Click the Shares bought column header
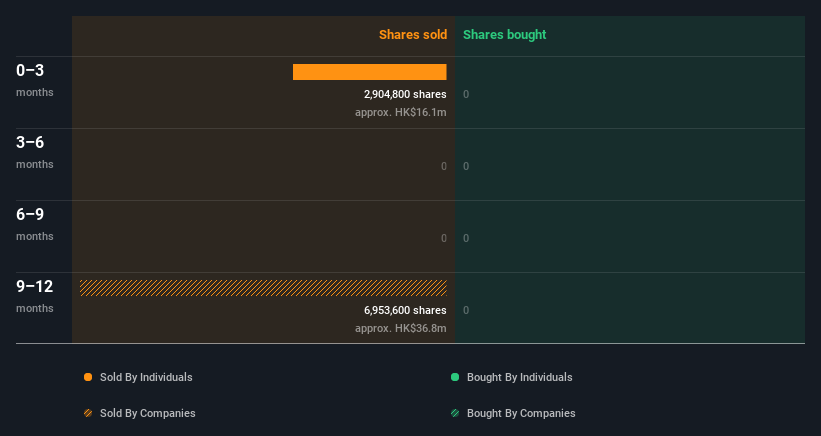Image resolution: width=821 pixels, height=436 pixels. 505,35
